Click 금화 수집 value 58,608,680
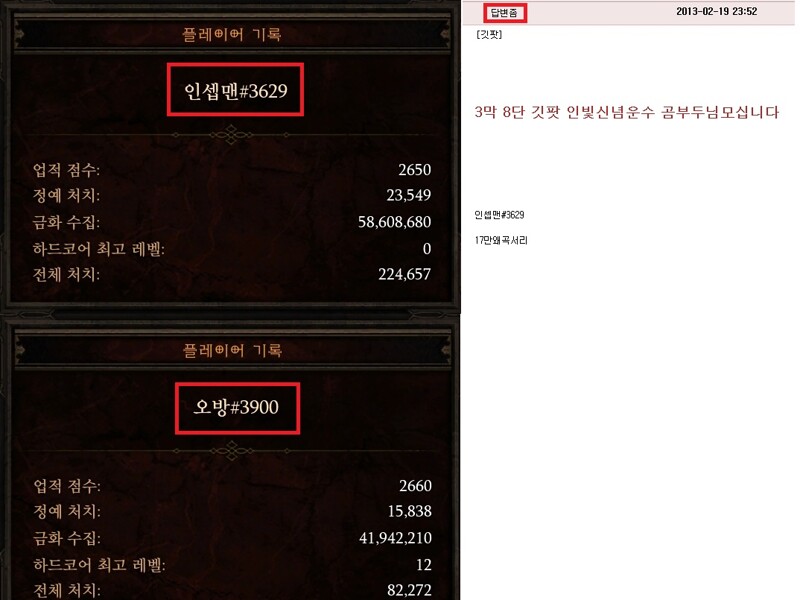Viewport: 800px width, 600px height. tap(394, 222)
